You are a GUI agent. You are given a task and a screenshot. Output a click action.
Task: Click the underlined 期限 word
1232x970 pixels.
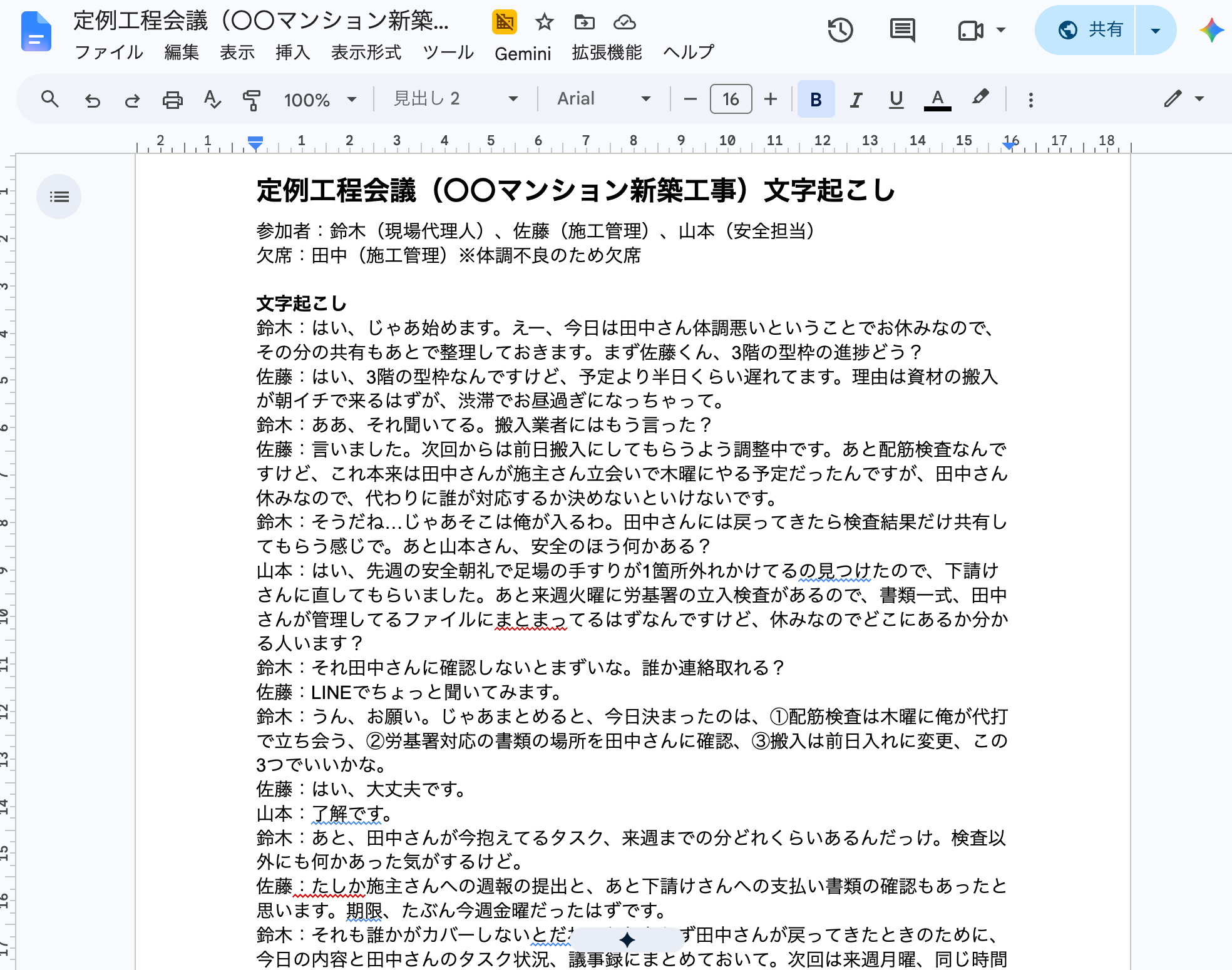point(364,911)
